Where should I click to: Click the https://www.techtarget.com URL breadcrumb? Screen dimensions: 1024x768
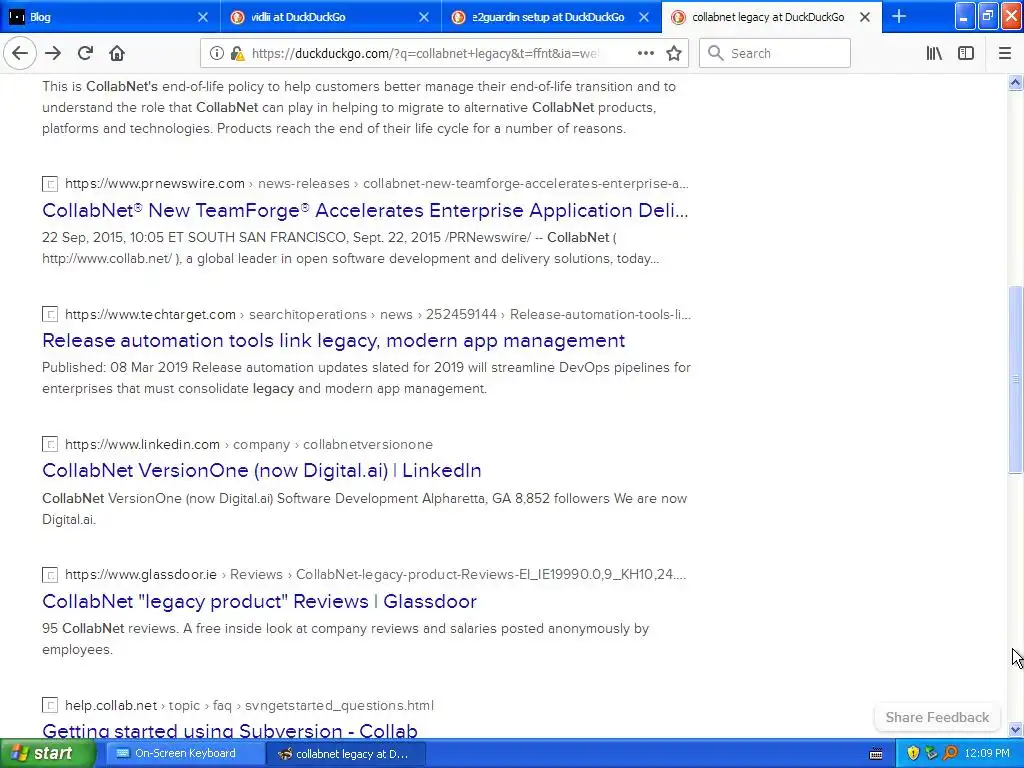[x=150, y=314]
